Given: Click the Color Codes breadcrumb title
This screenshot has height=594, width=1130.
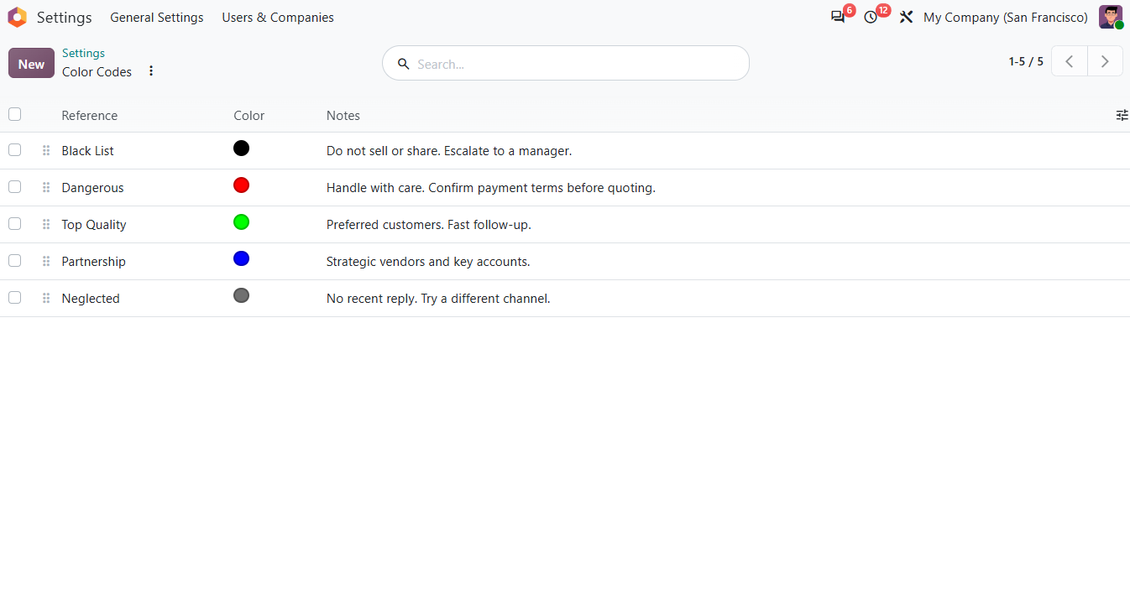Looking at the screenshot, I should pyautogui.click(x=97, y=72).
